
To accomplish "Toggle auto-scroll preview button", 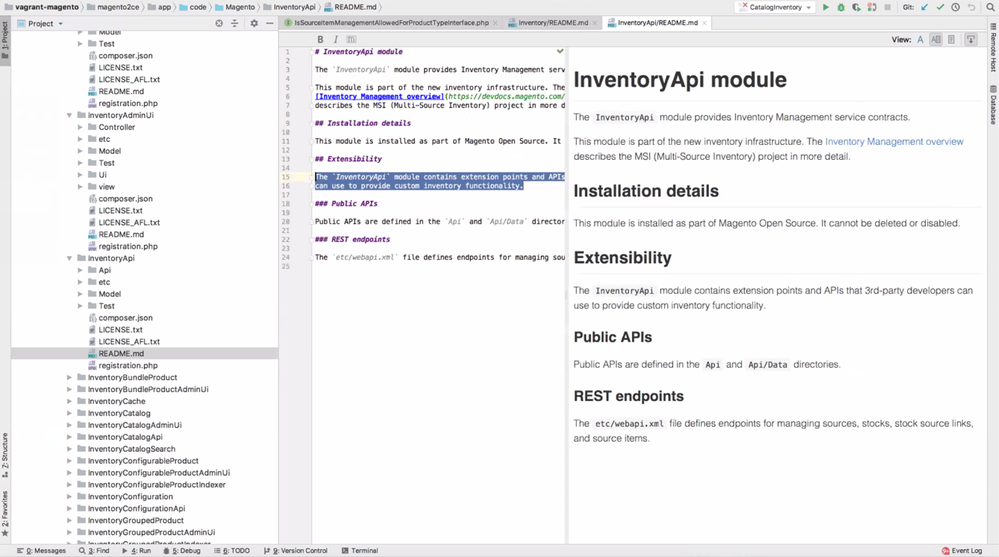I will (970, 40).
